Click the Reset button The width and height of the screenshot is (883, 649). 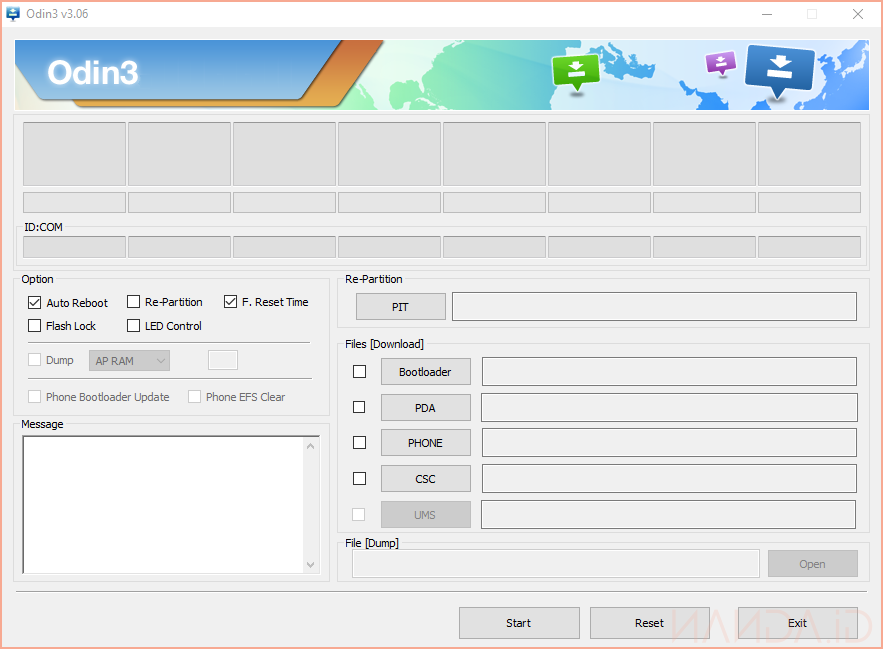coord(649,623)
